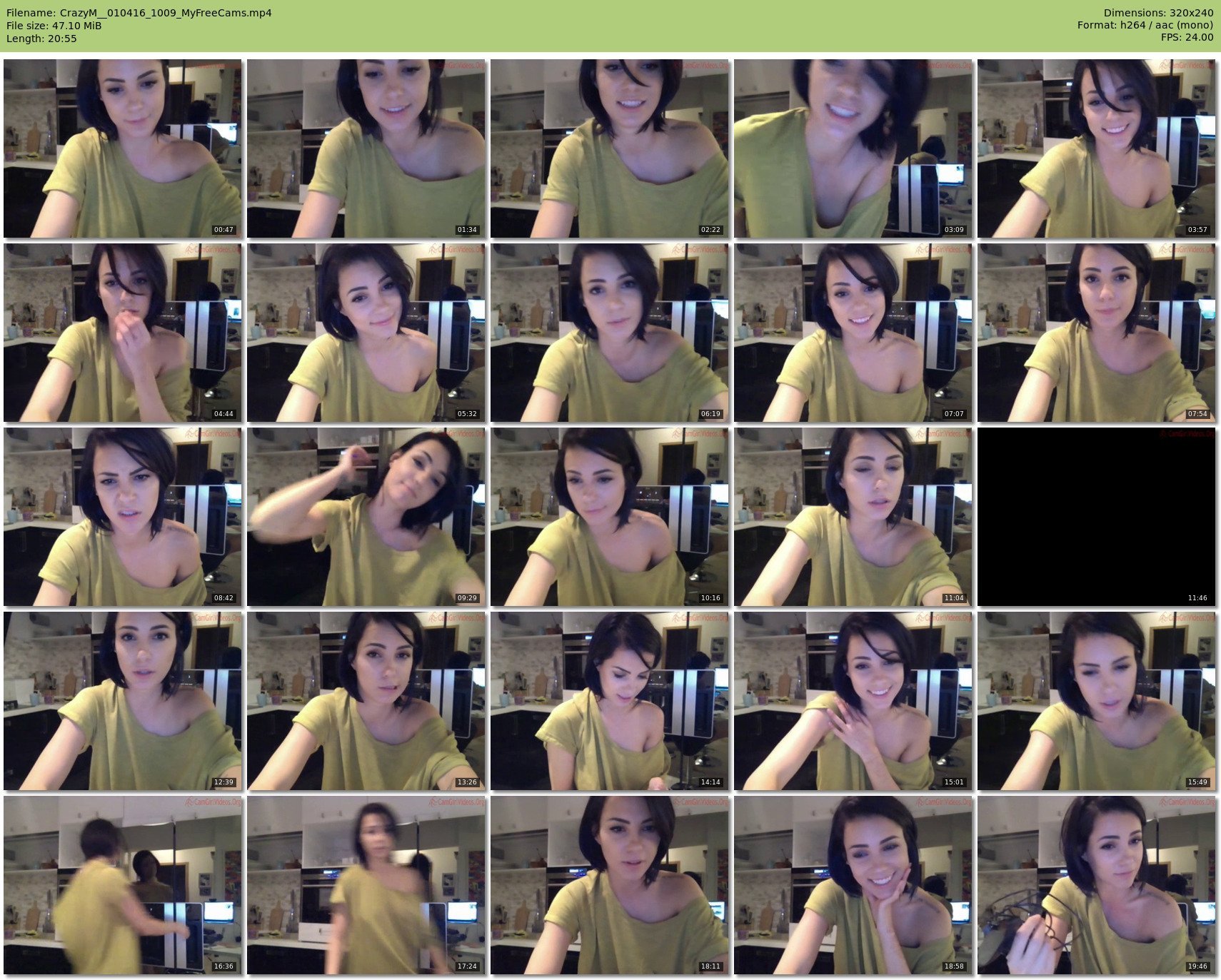Select the thumbnail timestamped 08:42

(123, 517)
